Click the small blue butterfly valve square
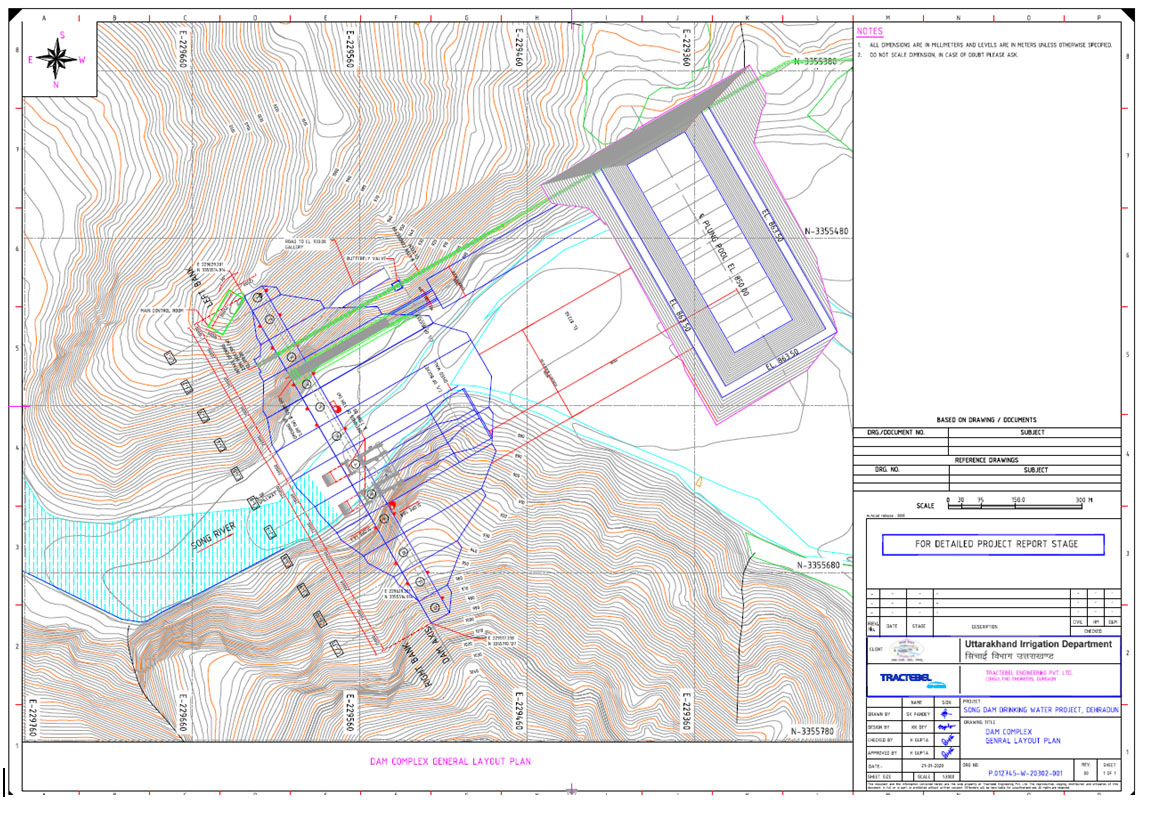 pyautogui.click(x=397, y=285)
